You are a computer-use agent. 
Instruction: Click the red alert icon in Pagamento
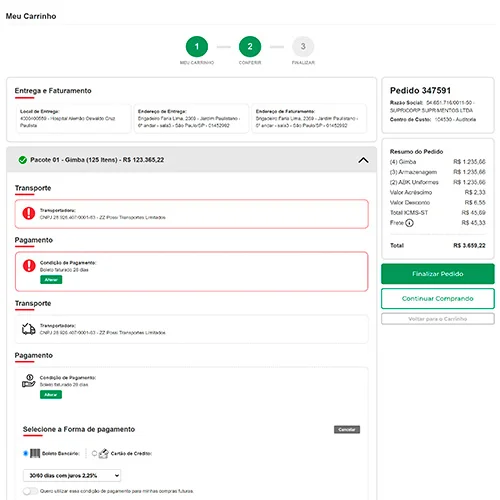pos(29,266)
